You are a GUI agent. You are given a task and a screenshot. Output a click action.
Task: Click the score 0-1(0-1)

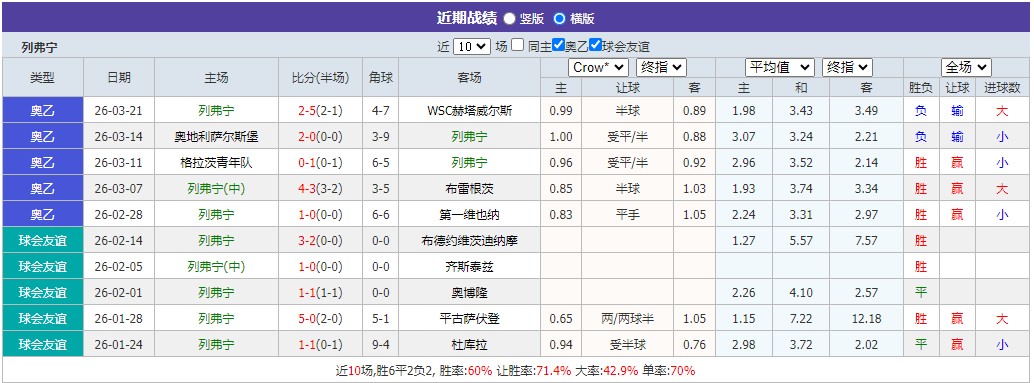[x=320, y=163]
